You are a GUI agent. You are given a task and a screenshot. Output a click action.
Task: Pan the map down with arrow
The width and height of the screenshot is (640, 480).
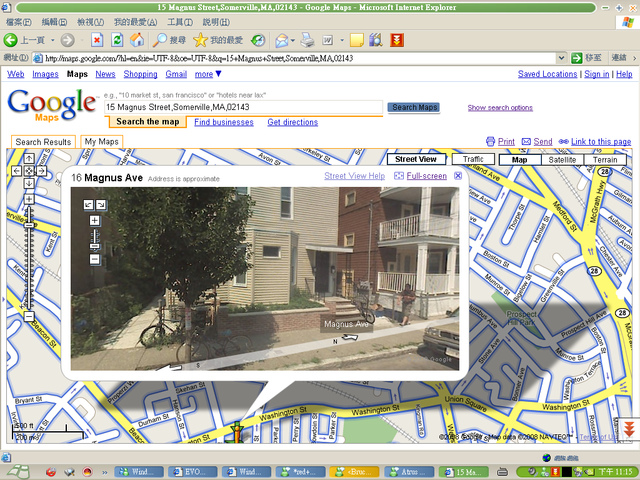29,183
